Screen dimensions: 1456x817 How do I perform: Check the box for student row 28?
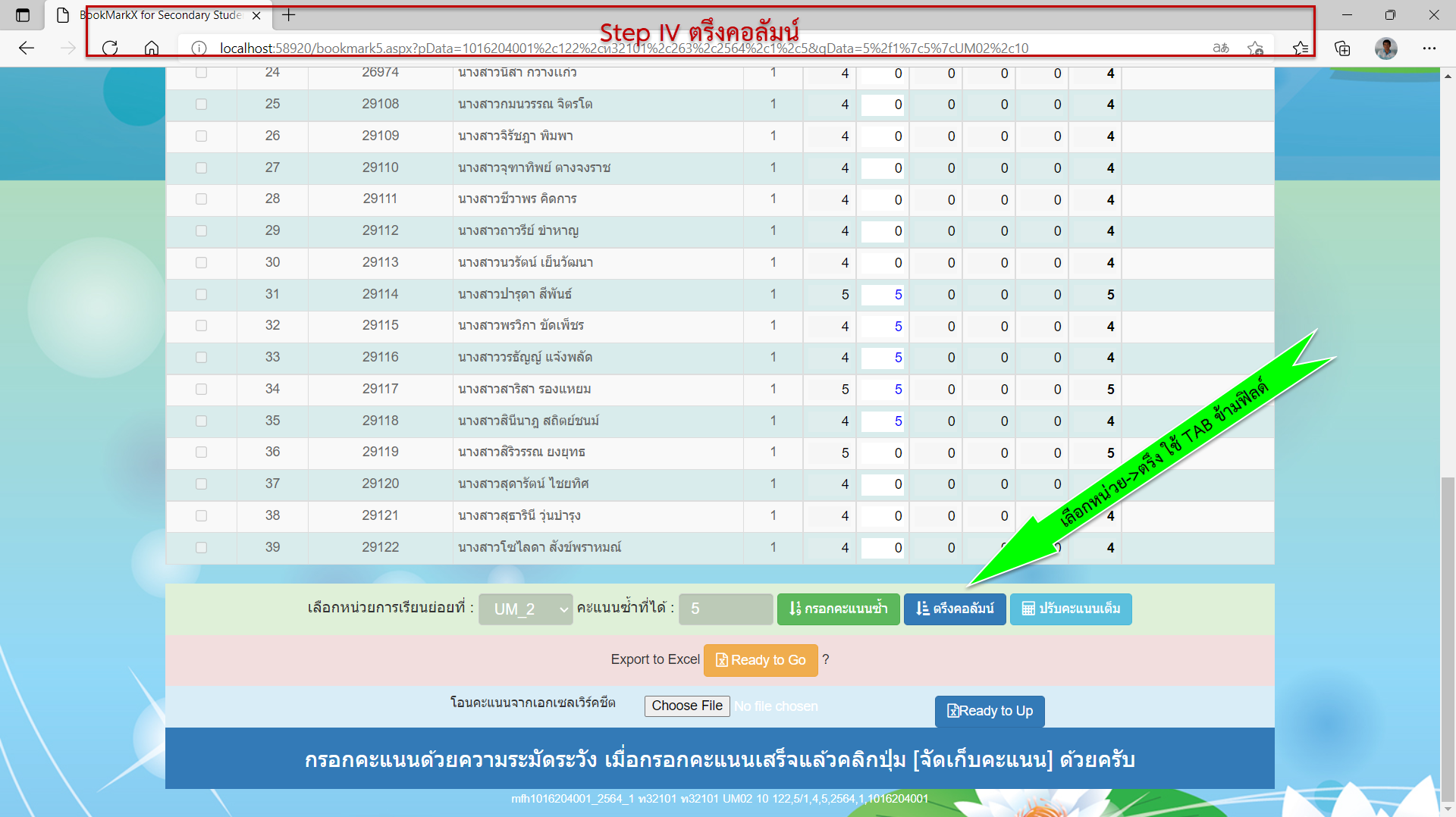pos(201,199)
